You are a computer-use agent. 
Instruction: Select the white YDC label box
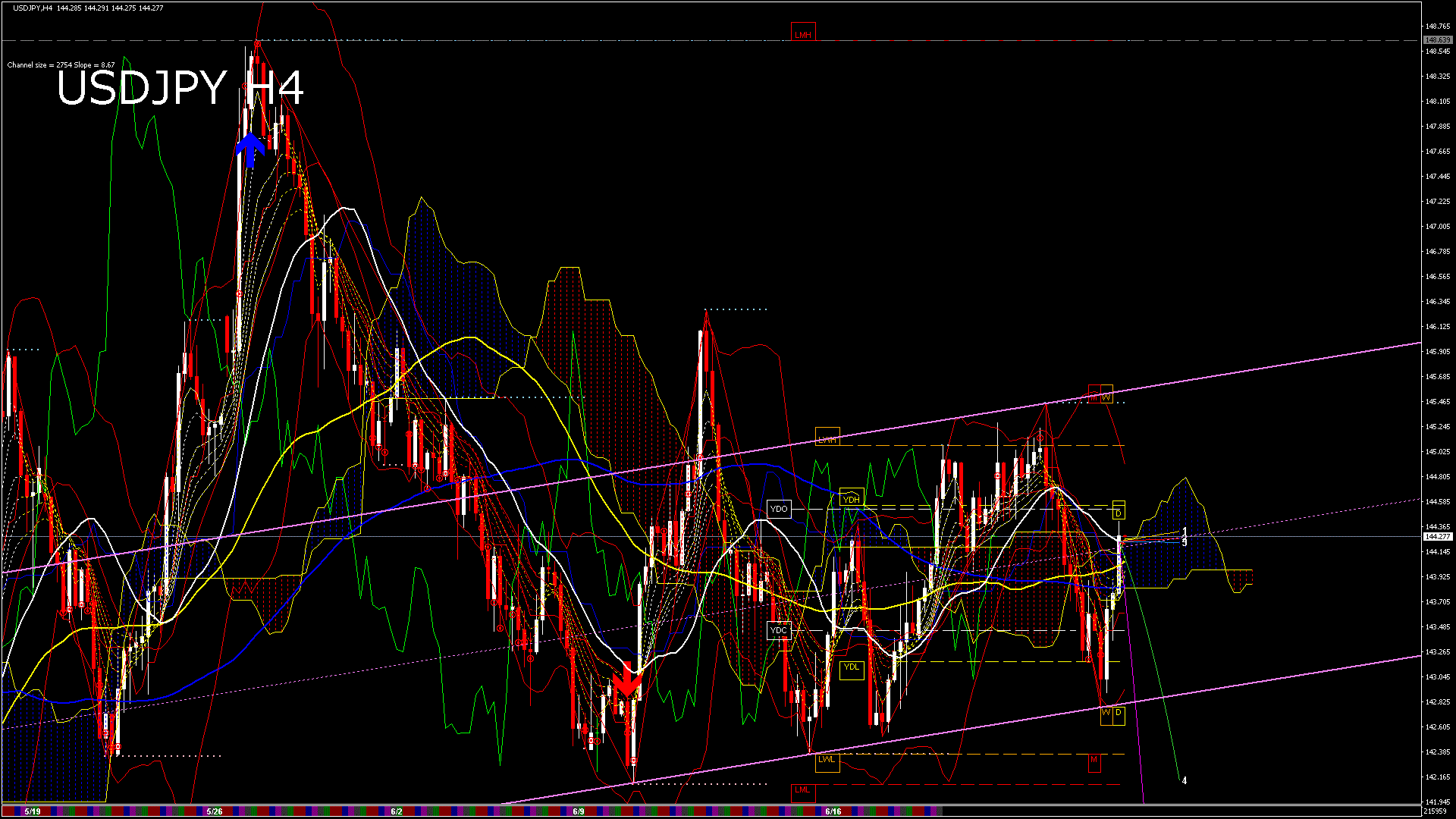click(779, 630)
